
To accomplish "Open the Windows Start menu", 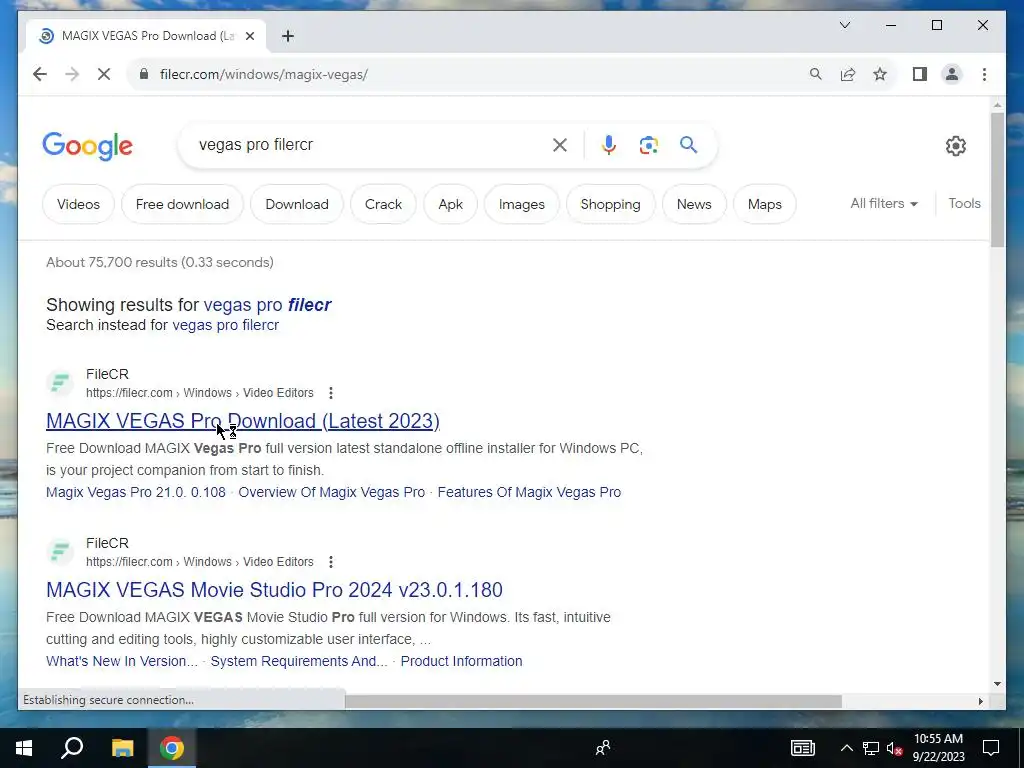I will 24,748.
